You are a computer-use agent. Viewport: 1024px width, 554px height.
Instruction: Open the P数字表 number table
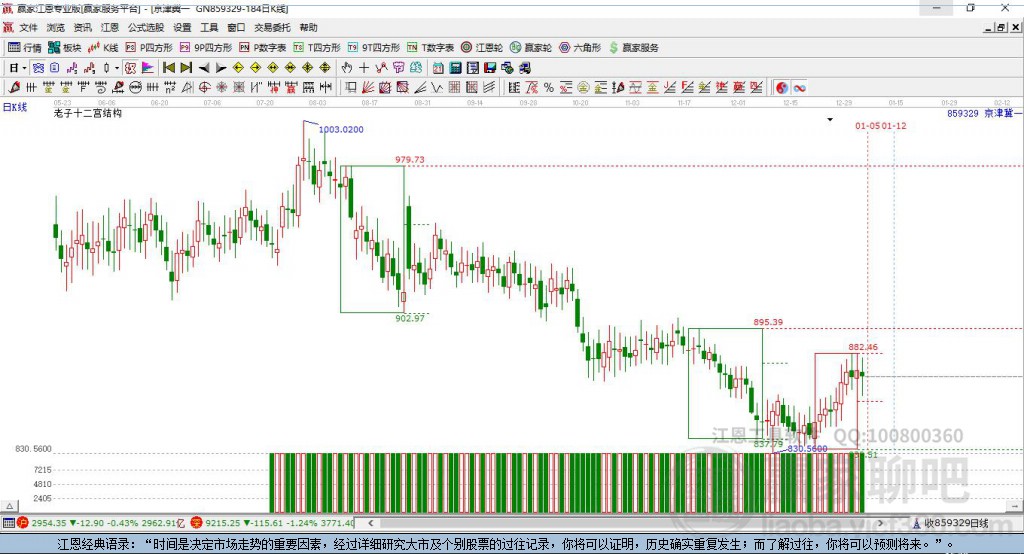263,48
